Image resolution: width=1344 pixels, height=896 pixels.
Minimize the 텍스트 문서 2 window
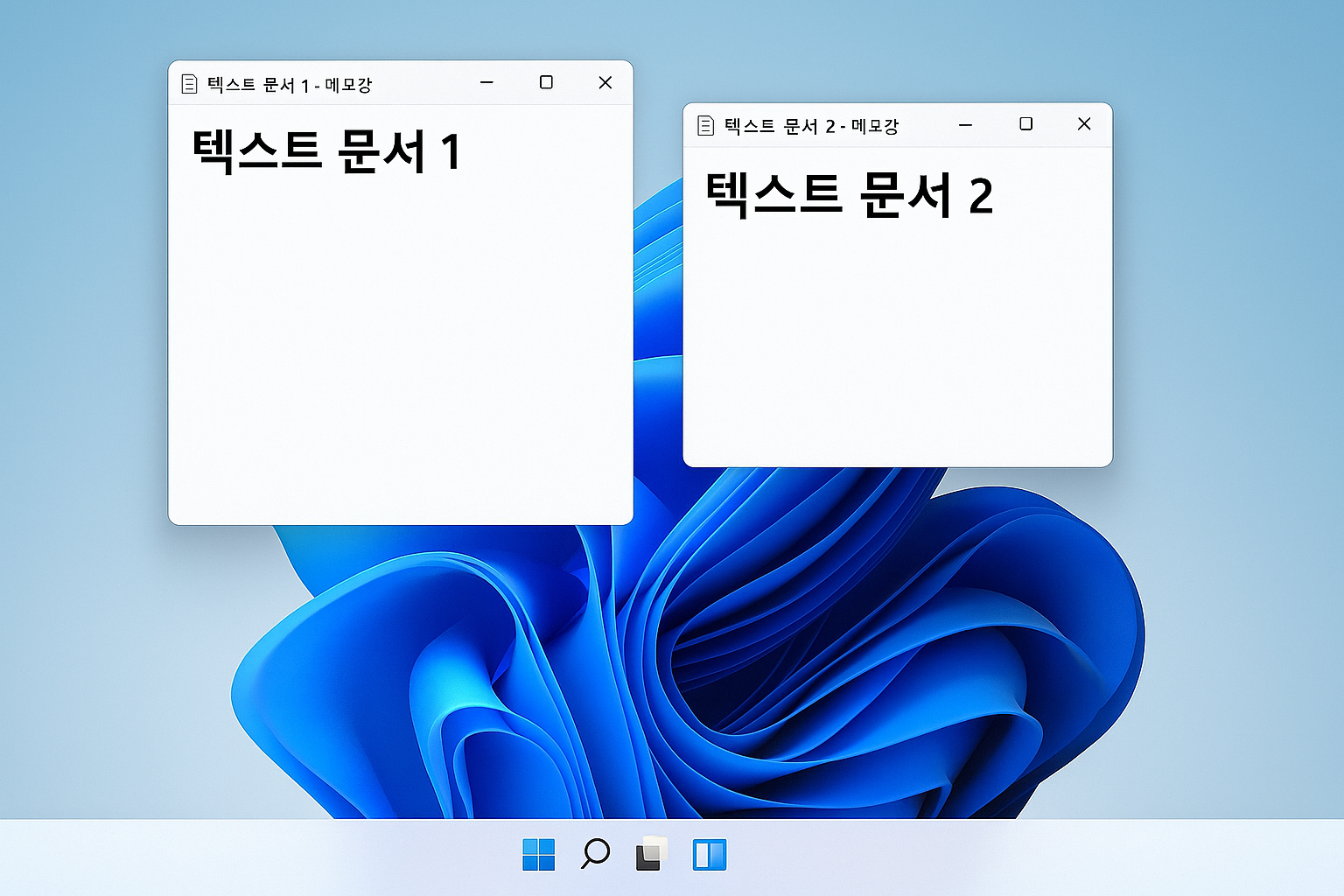966,124
